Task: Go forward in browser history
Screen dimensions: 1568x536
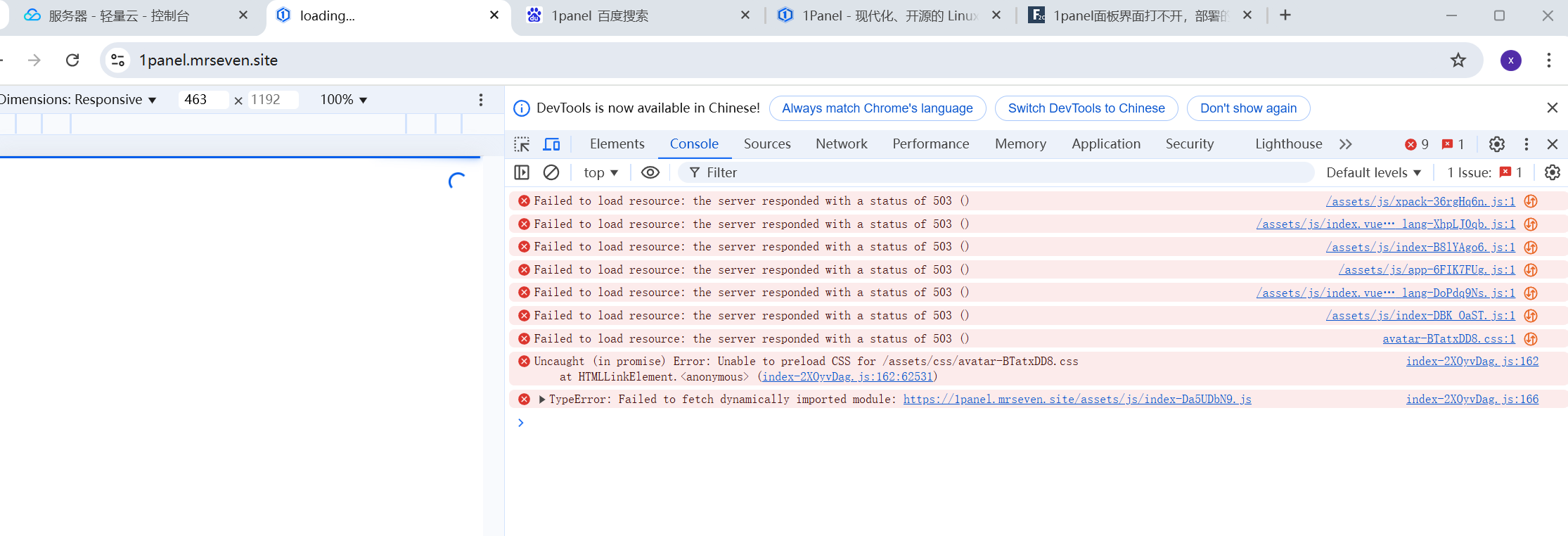Action: (34, 60)
